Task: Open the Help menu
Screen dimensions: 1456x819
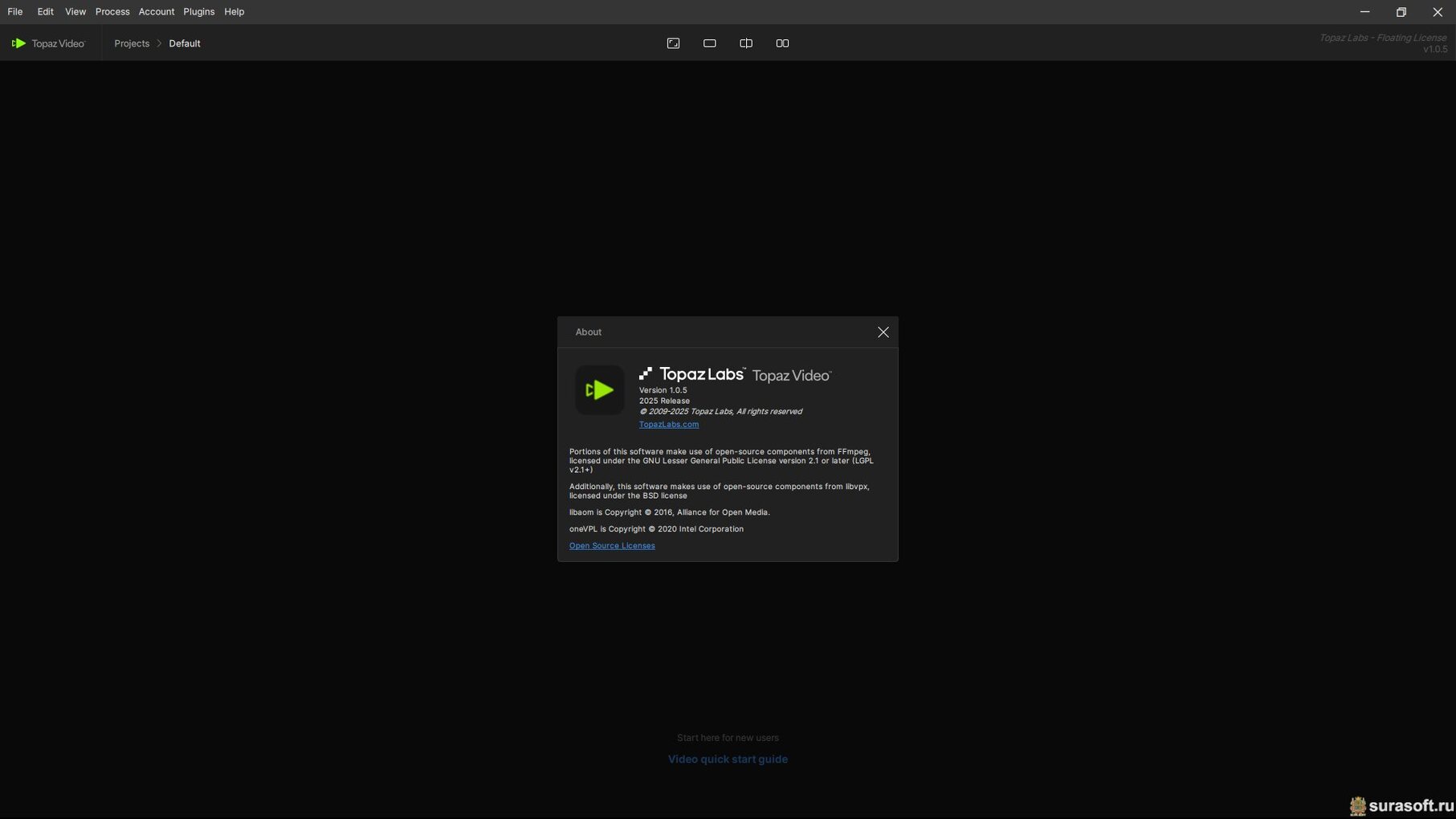Action: click(x=234, y=12)
